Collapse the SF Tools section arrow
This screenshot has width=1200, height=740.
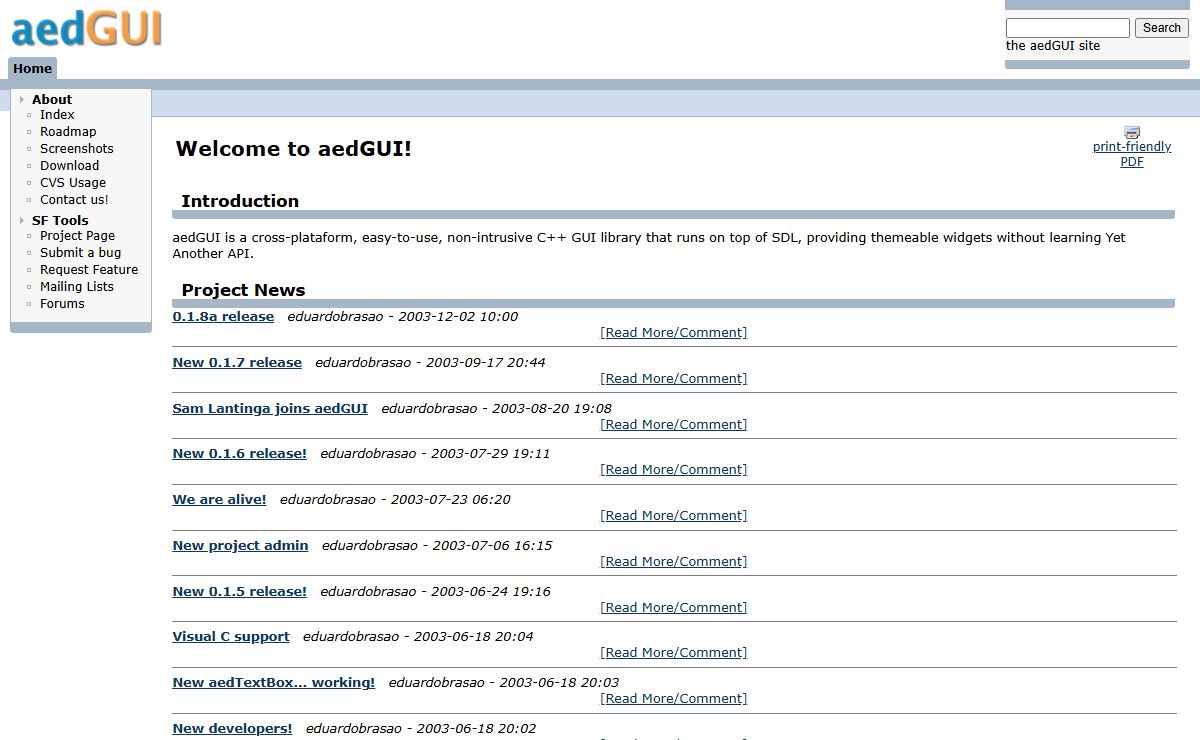[22, 220]
